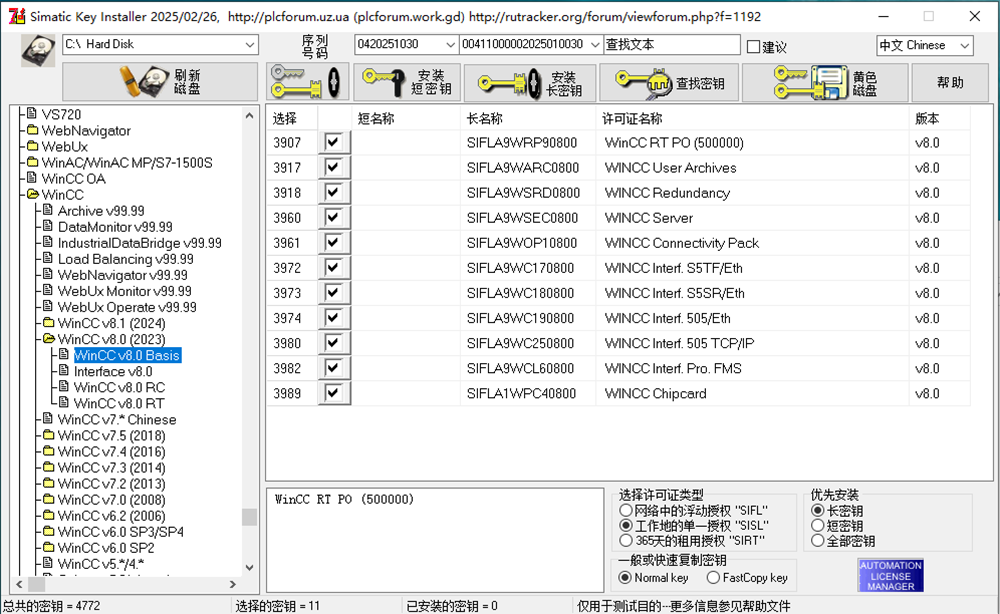Choose FastCopy key option
Screen dimensions: 1000x614
[x=713, y=577]
